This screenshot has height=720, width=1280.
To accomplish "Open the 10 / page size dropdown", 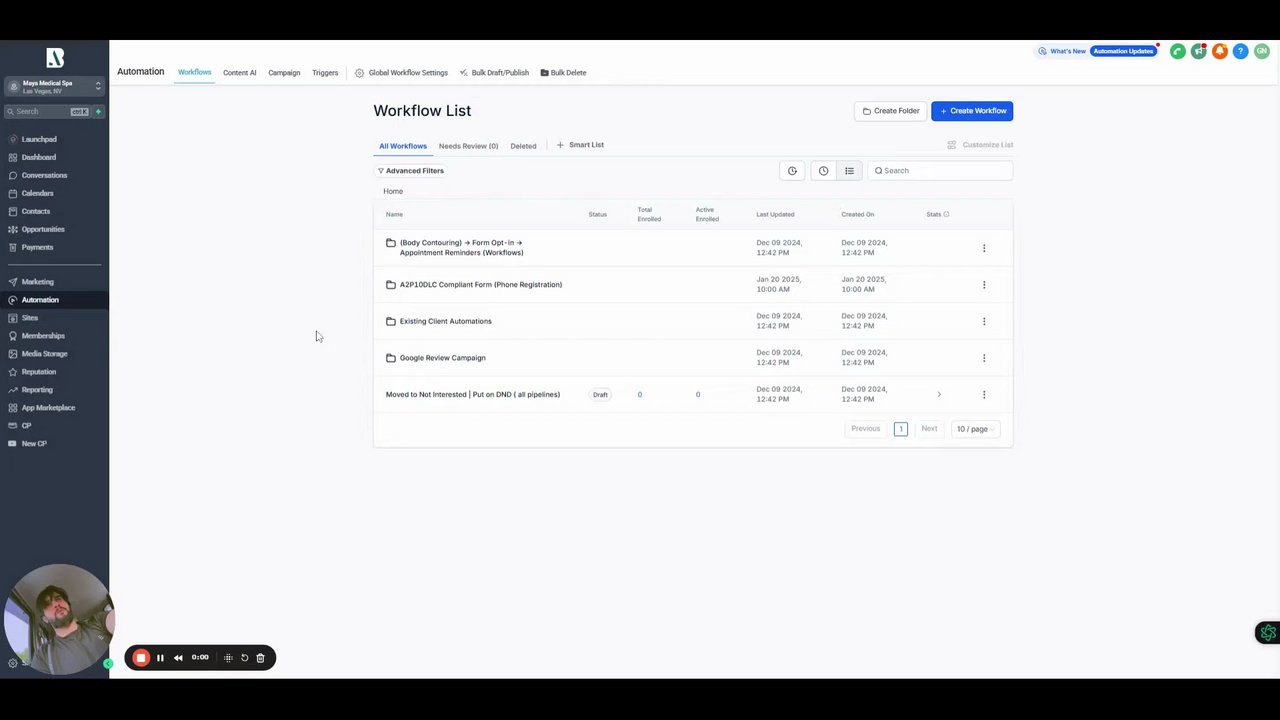I will pos(975,429).
